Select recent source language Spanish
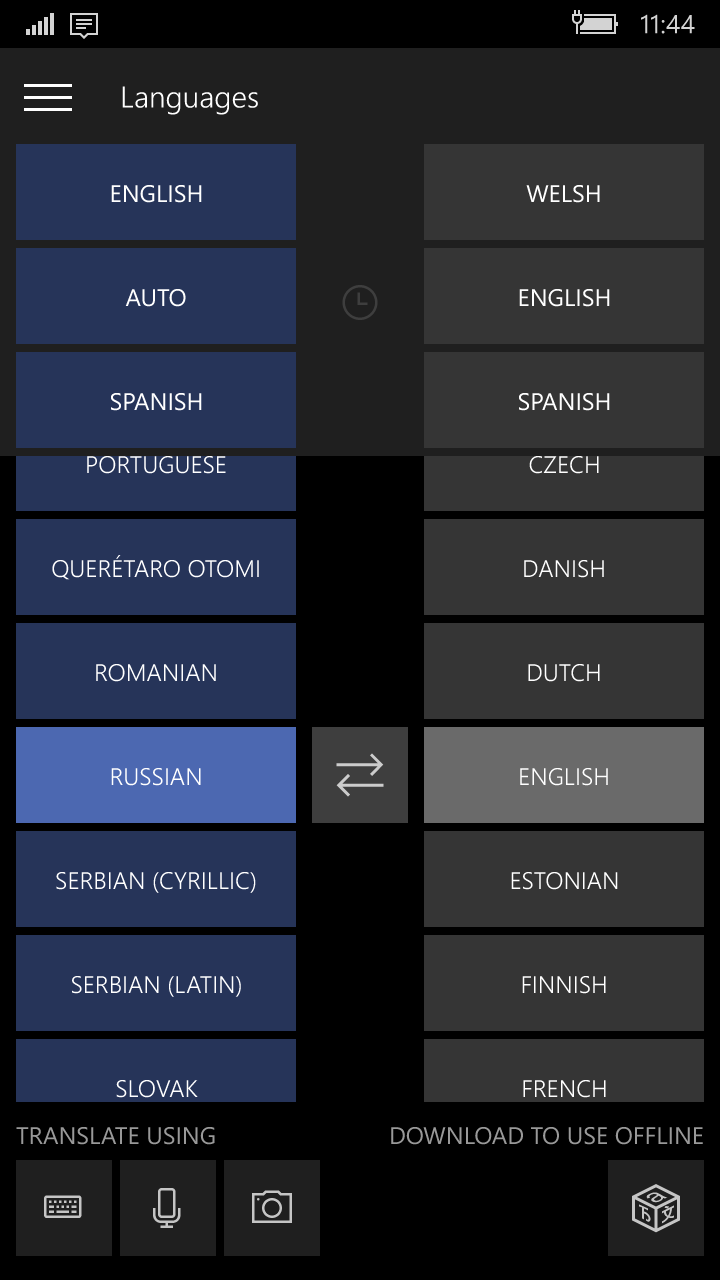 point(156,401)
